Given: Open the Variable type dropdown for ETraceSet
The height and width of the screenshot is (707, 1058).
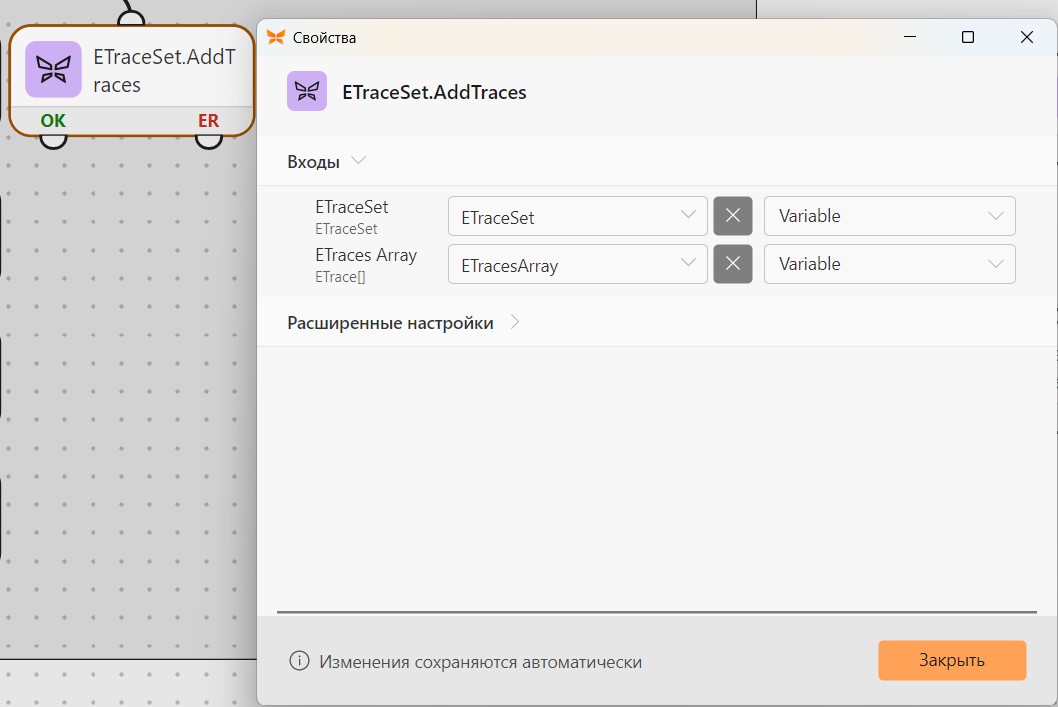Looking at the screenshot, I should (889, 216).
